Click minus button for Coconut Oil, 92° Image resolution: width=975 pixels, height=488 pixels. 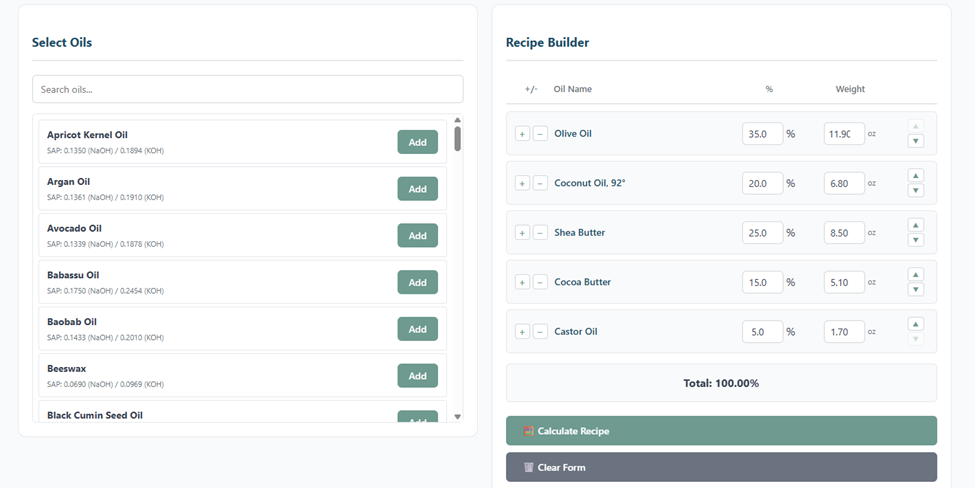pos(540,183)
